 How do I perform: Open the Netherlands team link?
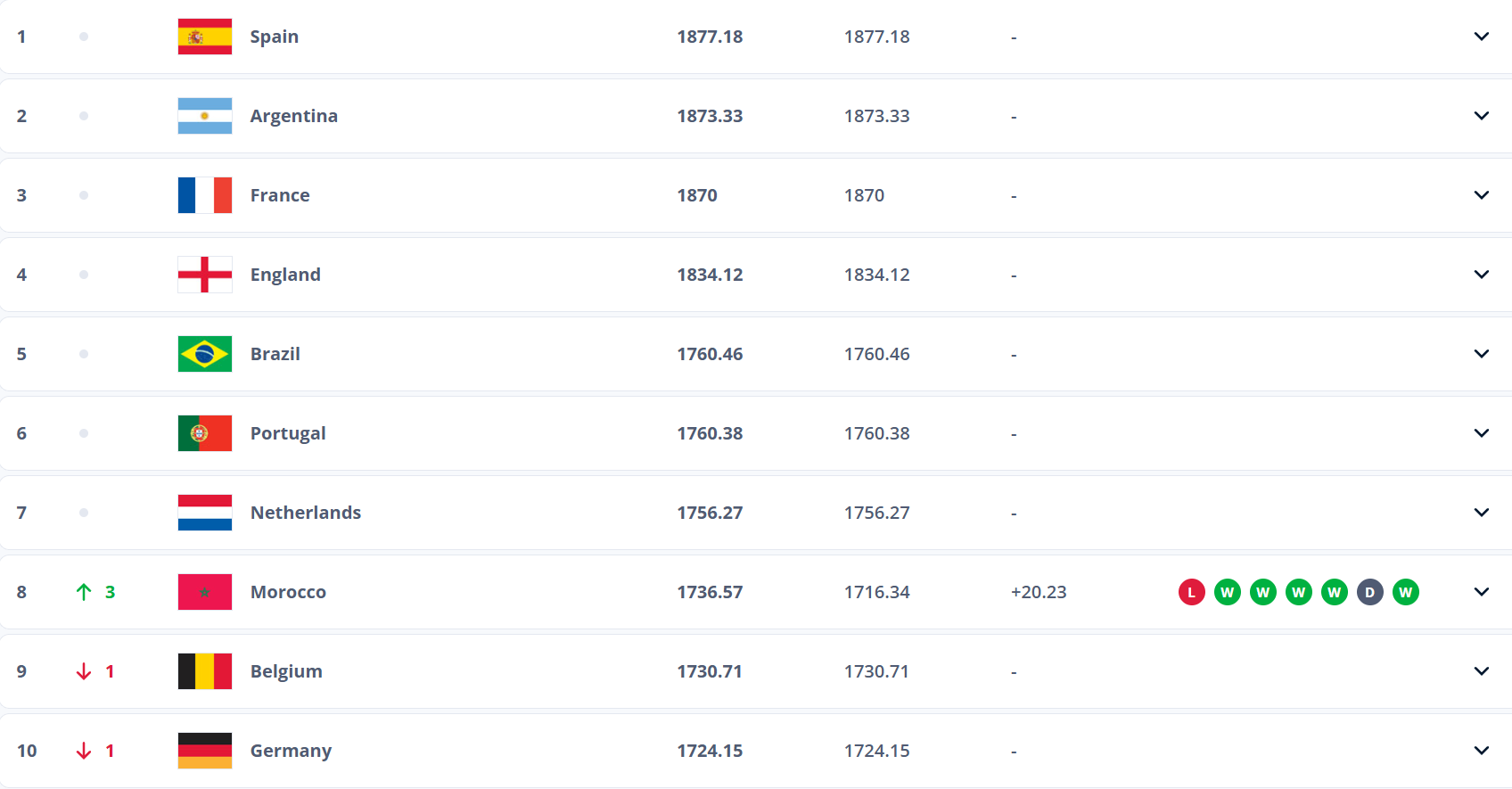(x=306, y=513)
